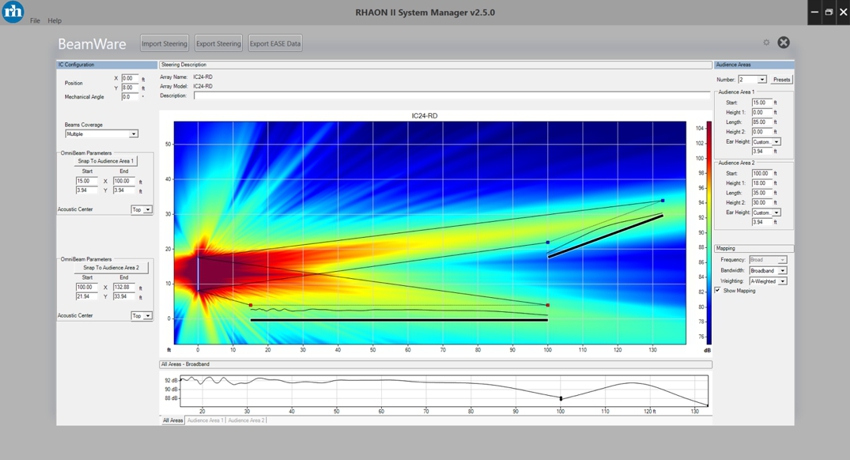Switch to Audience Area 2 tab
Screen dimensions: 850x460
click(246, 420)
